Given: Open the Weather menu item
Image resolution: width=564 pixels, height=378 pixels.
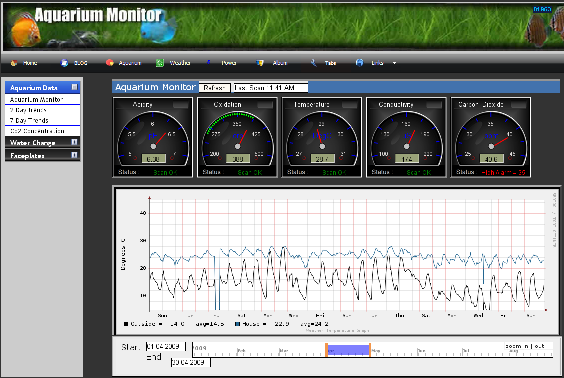Looking at the screenshot, I should [179, 63].
